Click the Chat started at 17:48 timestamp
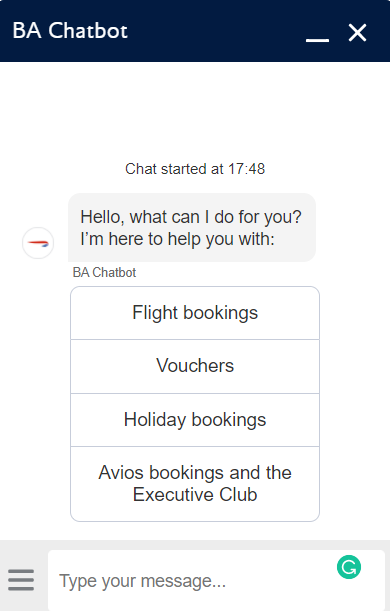The image size is (390, 611). [x=195, y=169]
